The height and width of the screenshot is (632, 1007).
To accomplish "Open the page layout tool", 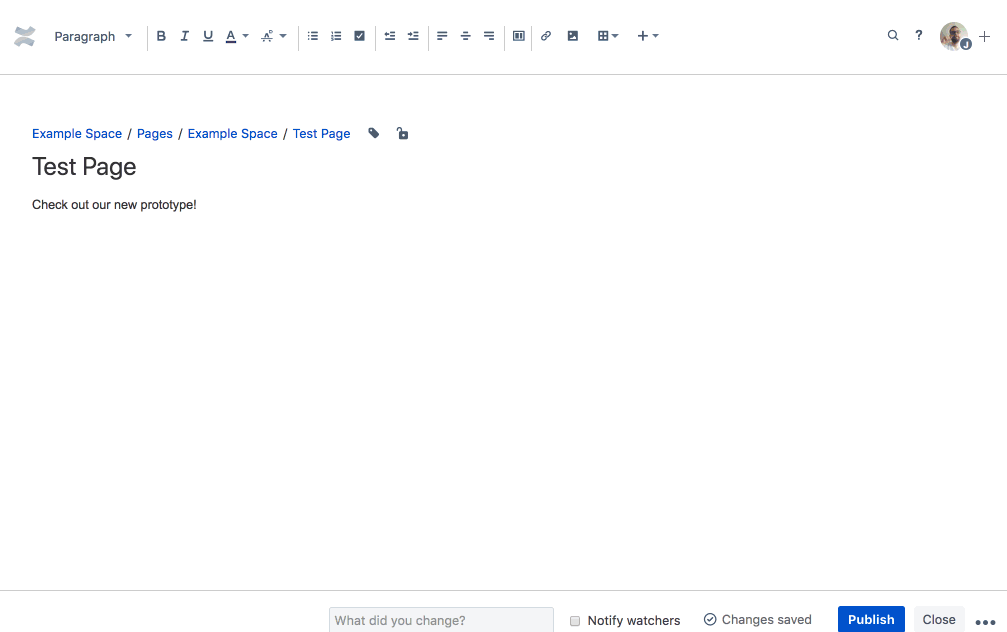I will click(x=518, y=36).
